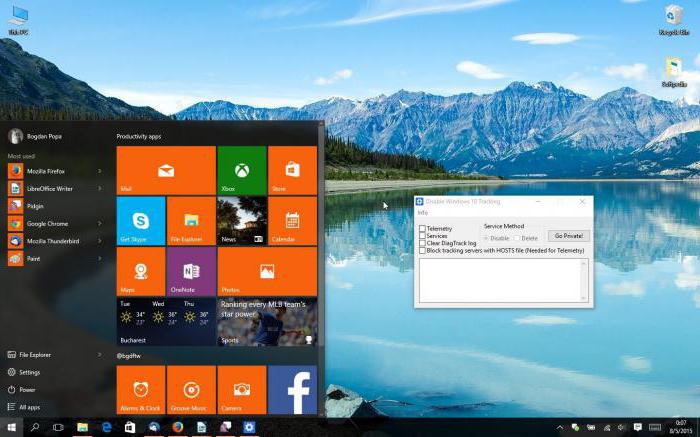This screenshot has height=437, width=700.
Task: Launch the Xbox tile
Action: 242,171
